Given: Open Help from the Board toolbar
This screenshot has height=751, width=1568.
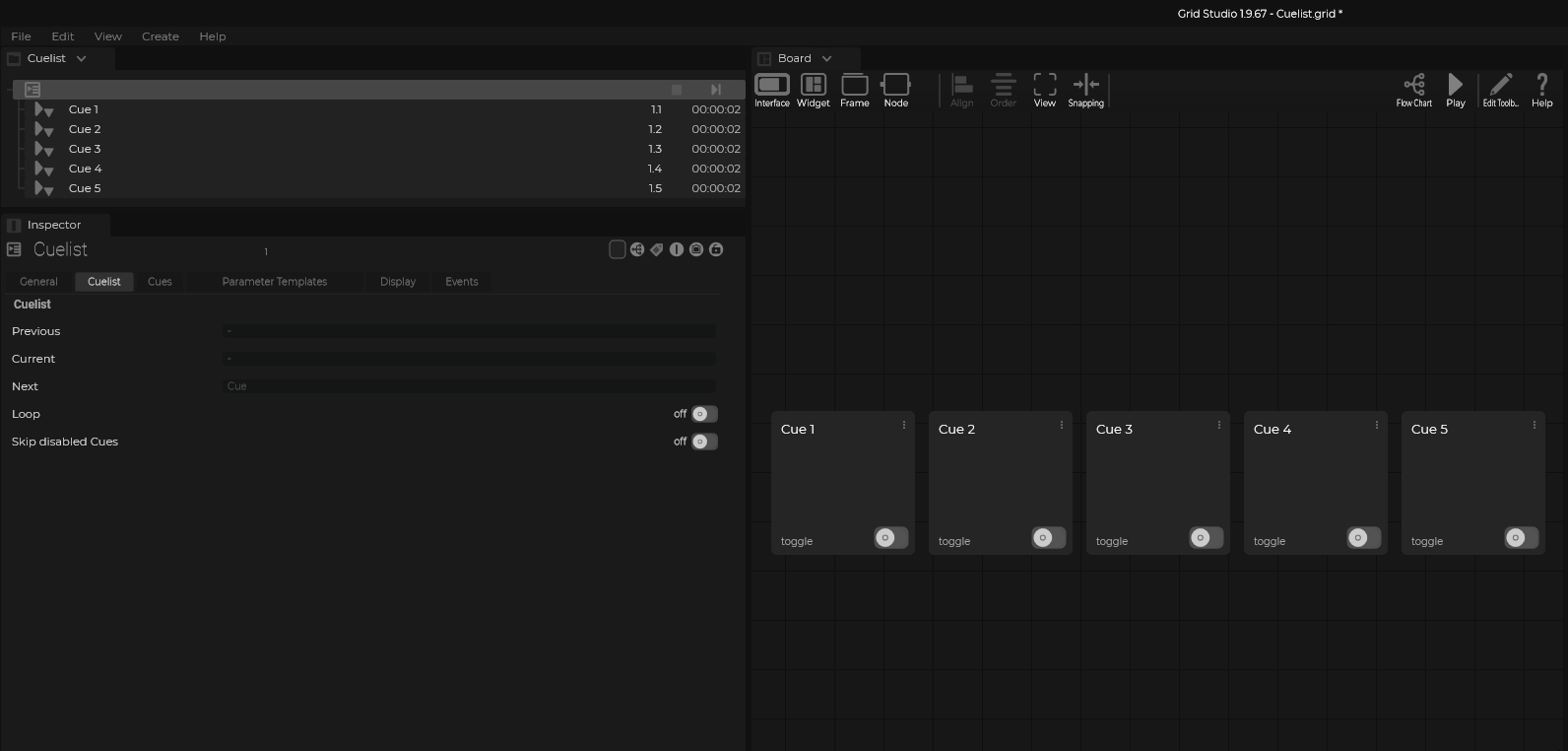Looking at the screenshot, I should [x=1541, y=90].
